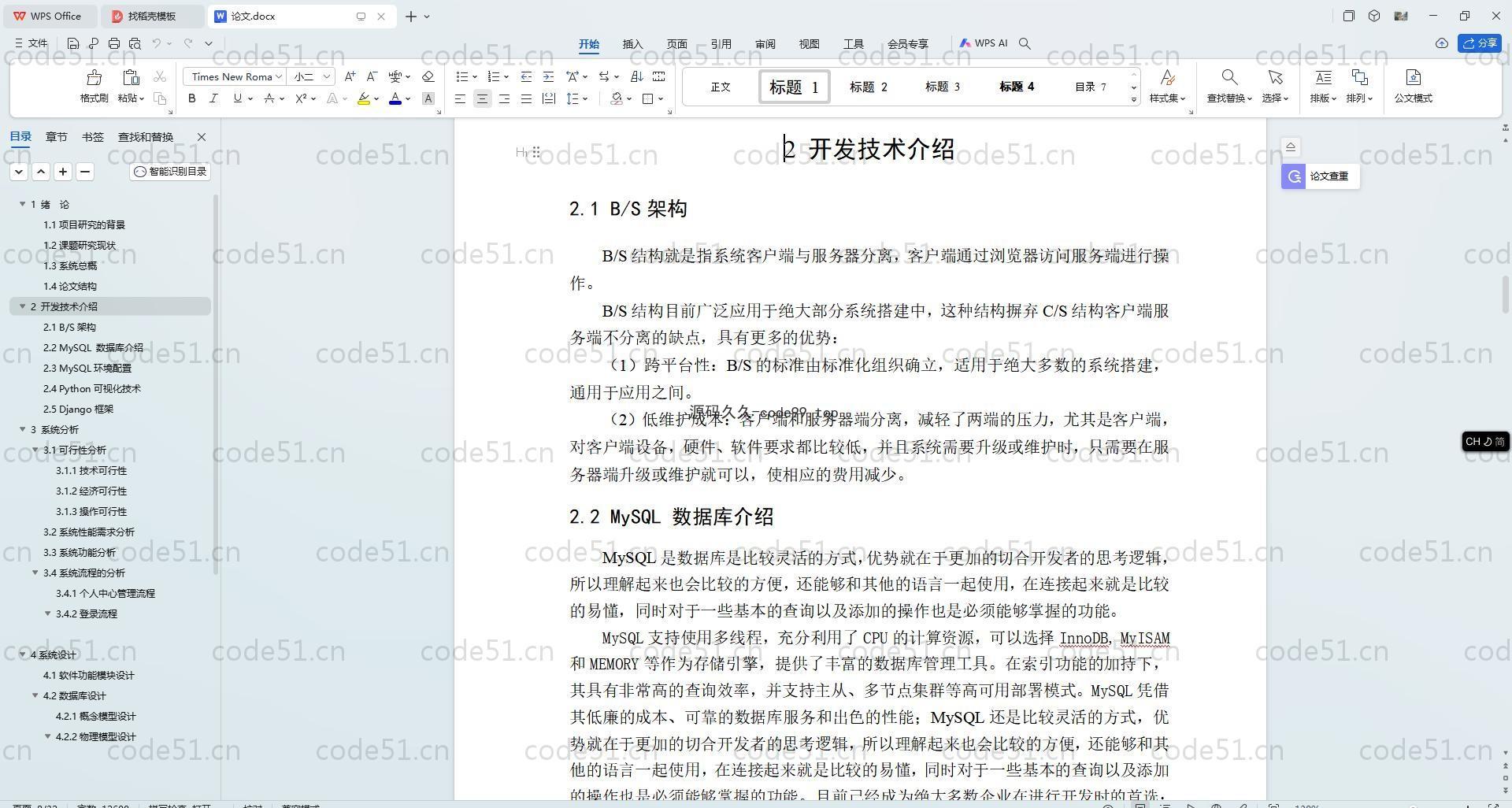Click the Sort (A-Z) icon

pyautogui.click(x=637, y=76)
